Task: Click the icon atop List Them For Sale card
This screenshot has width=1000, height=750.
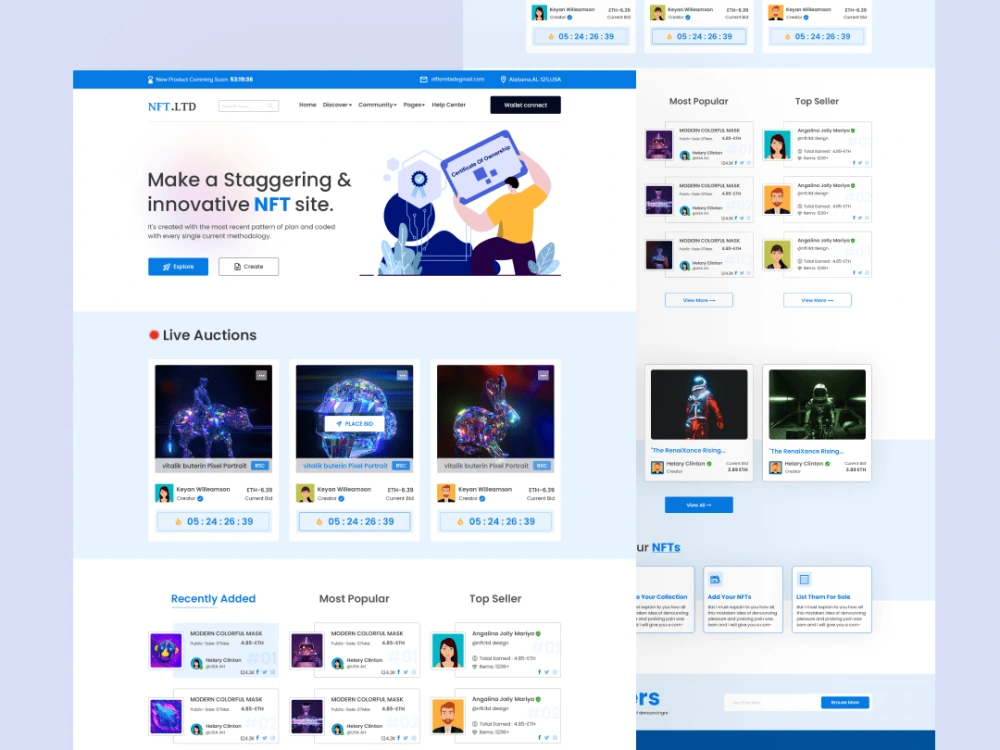Action: pos(804,580)
